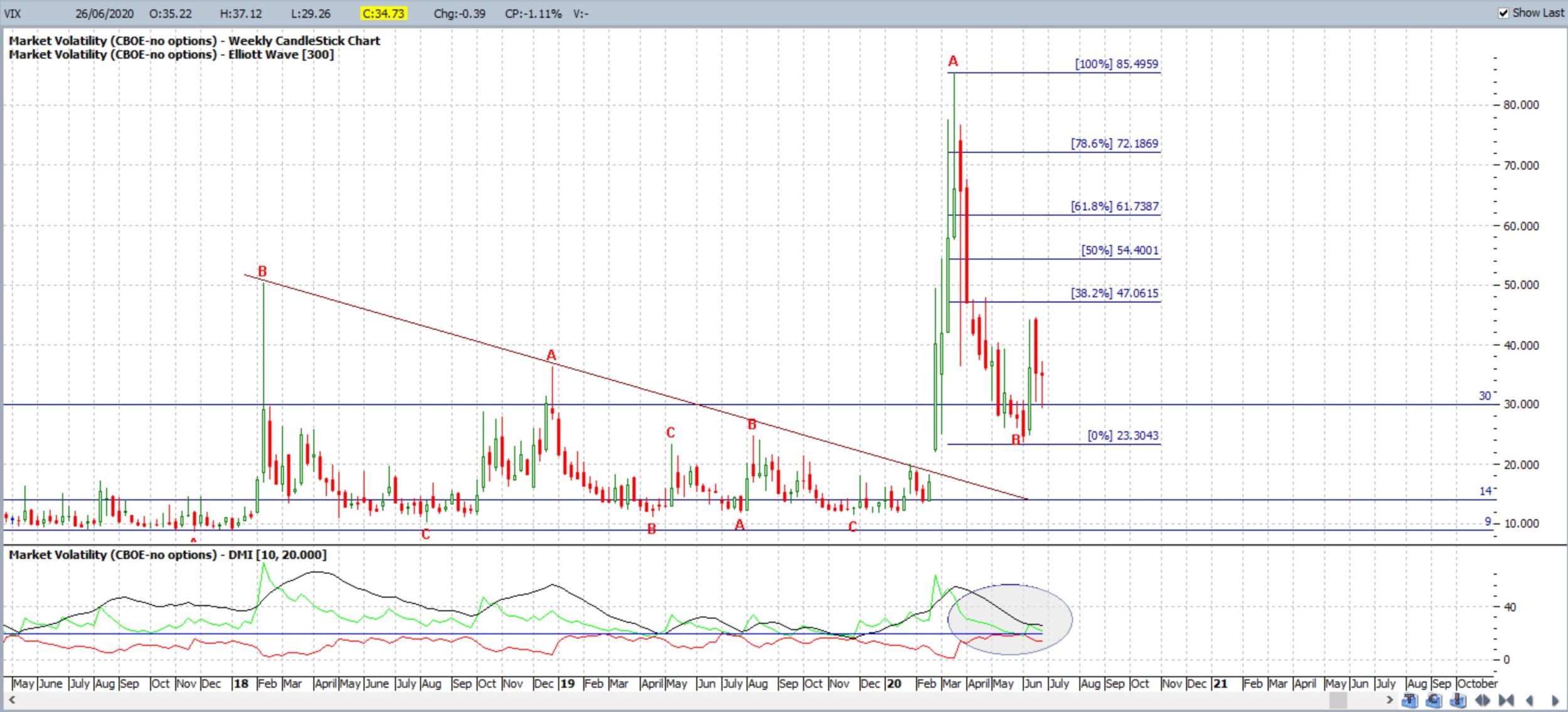Click the red wave label B at the February 2018 spike
1568x712 pixels.
pos(262,271)
